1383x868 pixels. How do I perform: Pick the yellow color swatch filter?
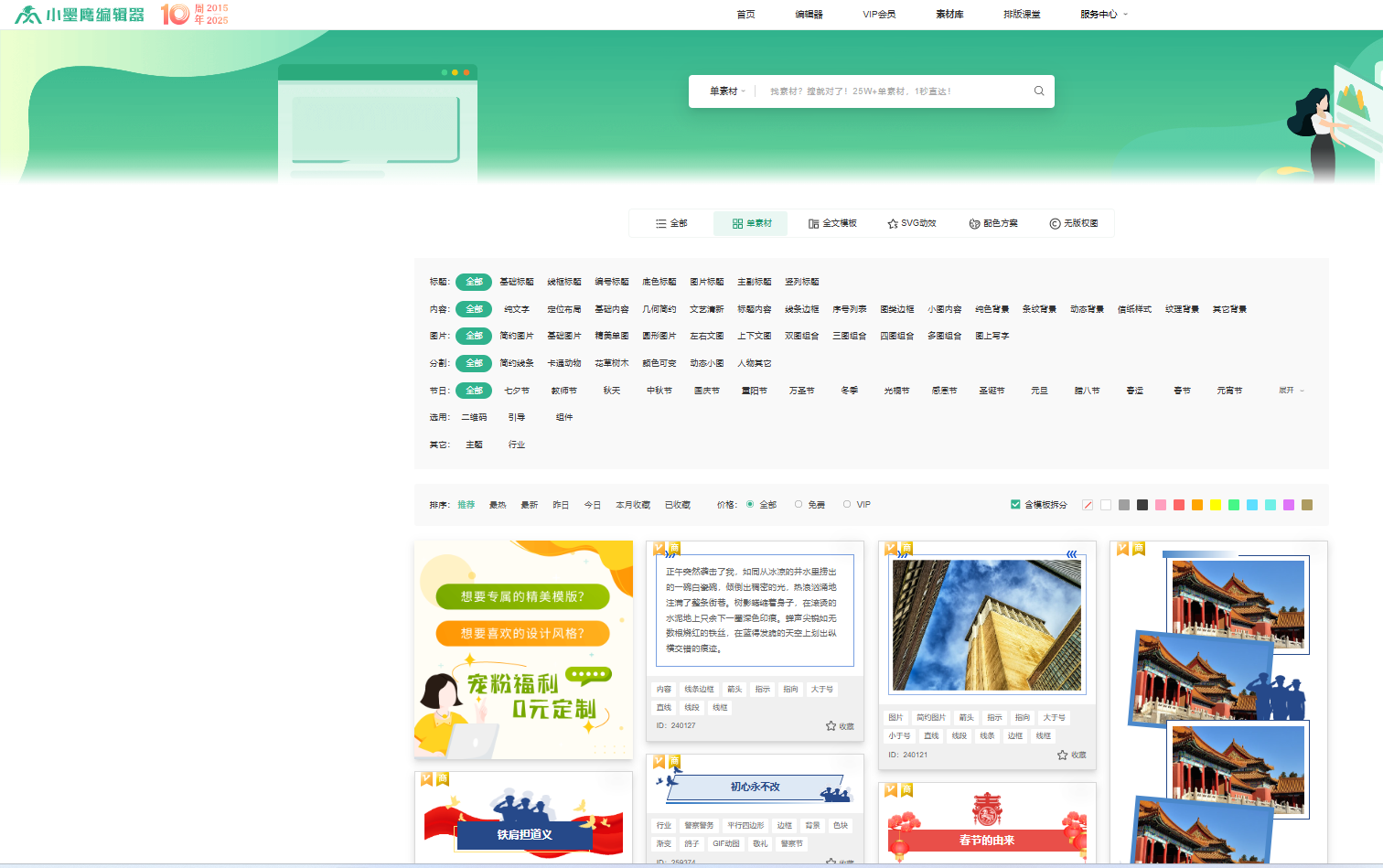(1216, 505)
